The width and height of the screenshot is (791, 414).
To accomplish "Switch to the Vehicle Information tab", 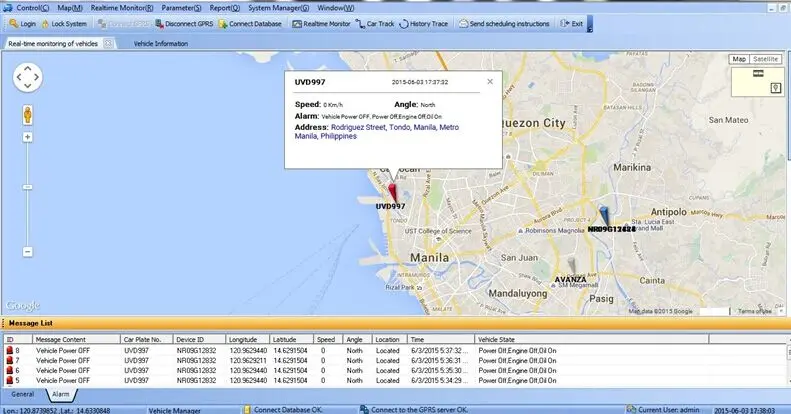I will [160, 44].
